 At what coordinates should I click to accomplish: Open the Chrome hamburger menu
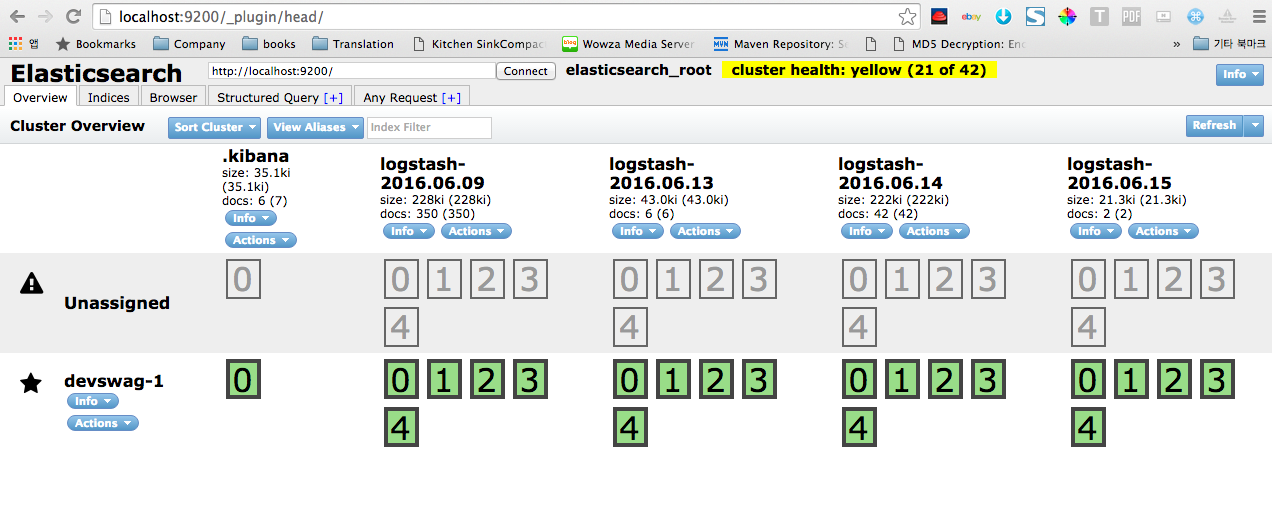point(1257,16)
